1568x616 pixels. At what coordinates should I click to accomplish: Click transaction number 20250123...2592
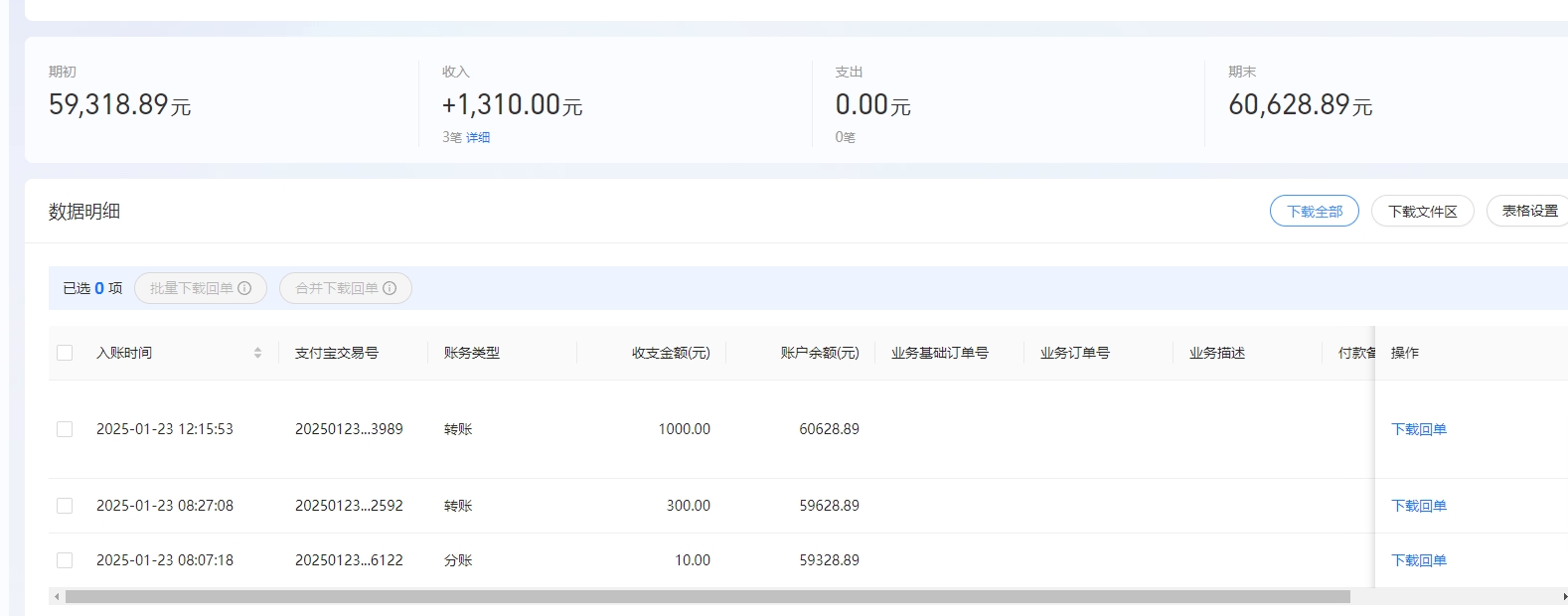click(349, 506)
